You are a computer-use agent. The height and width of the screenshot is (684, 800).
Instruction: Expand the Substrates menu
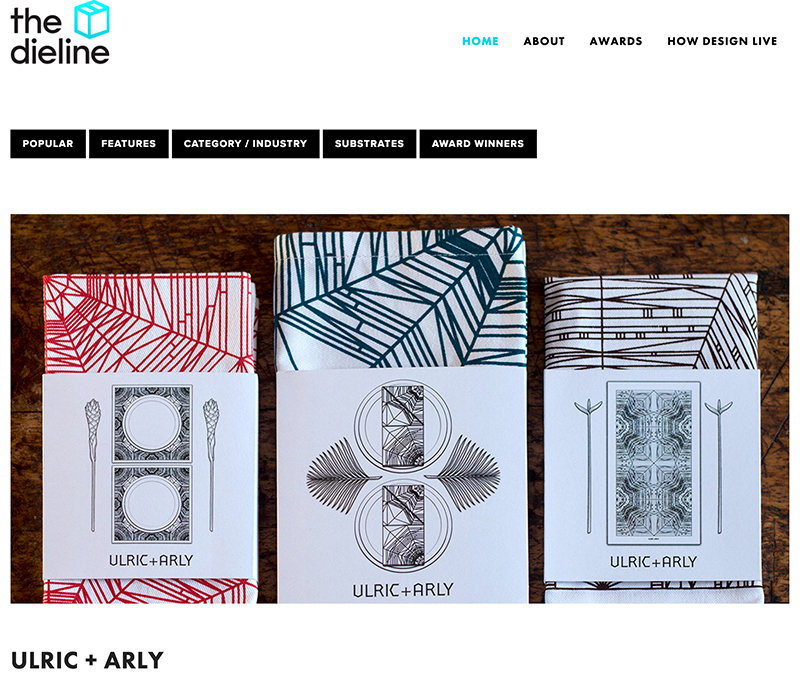coord(369,144)
